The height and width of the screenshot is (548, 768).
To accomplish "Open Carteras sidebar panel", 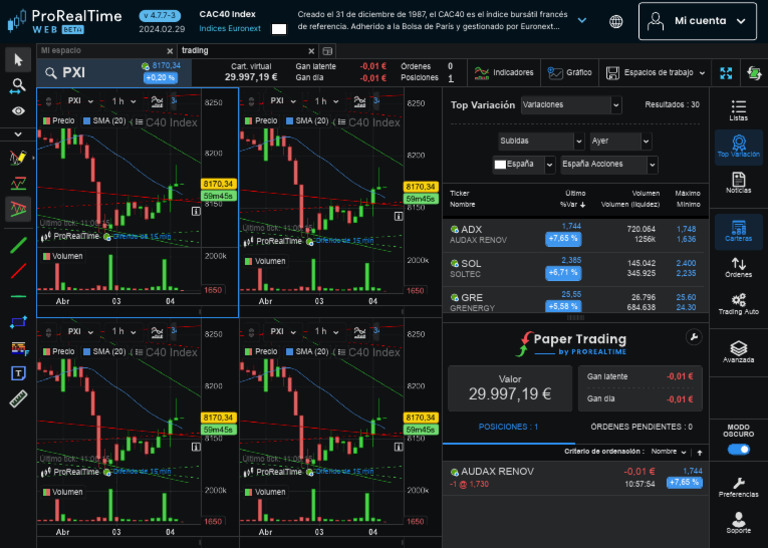I will pos(738,231).
